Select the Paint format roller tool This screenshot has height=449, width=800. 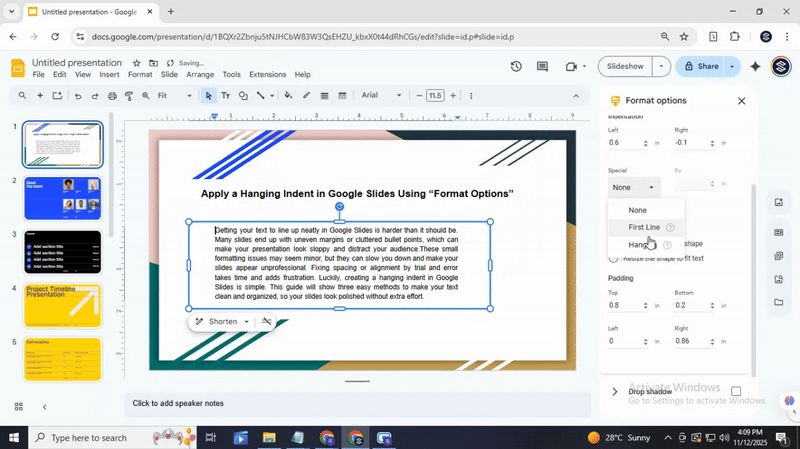[128, 96]
